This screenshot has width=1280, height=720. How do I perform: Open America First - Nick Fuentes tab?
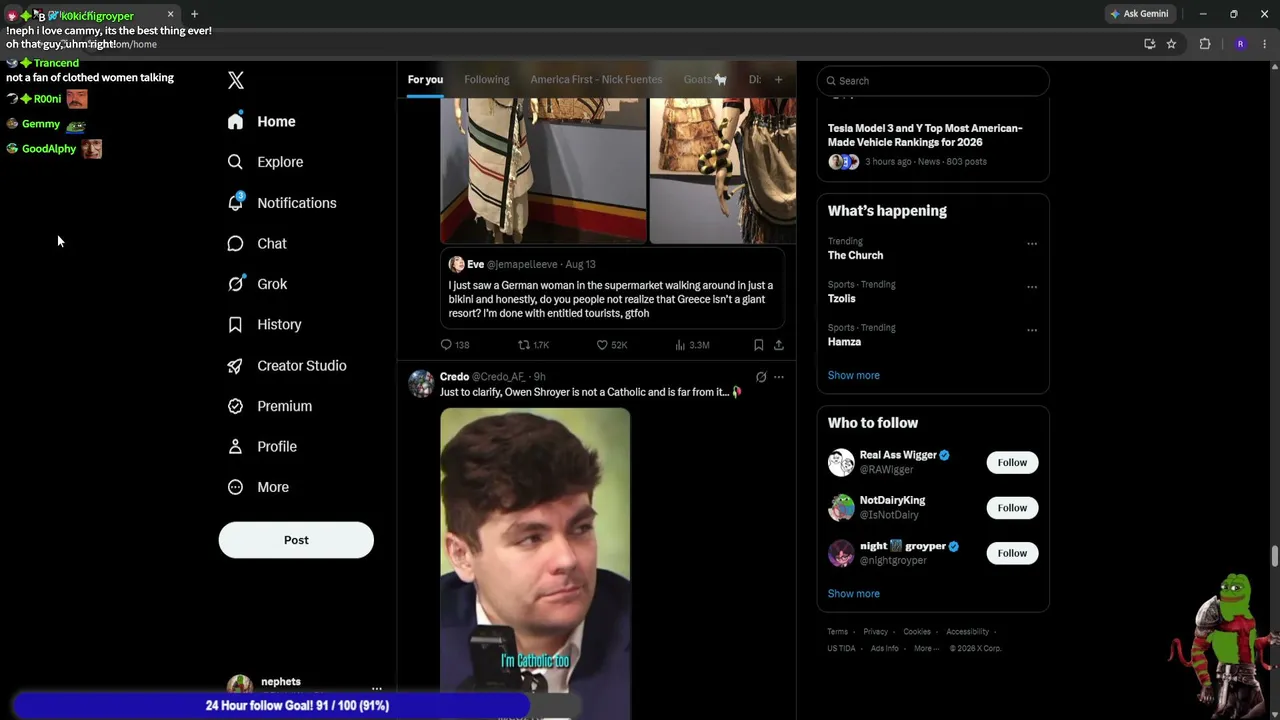coord(596,79)
